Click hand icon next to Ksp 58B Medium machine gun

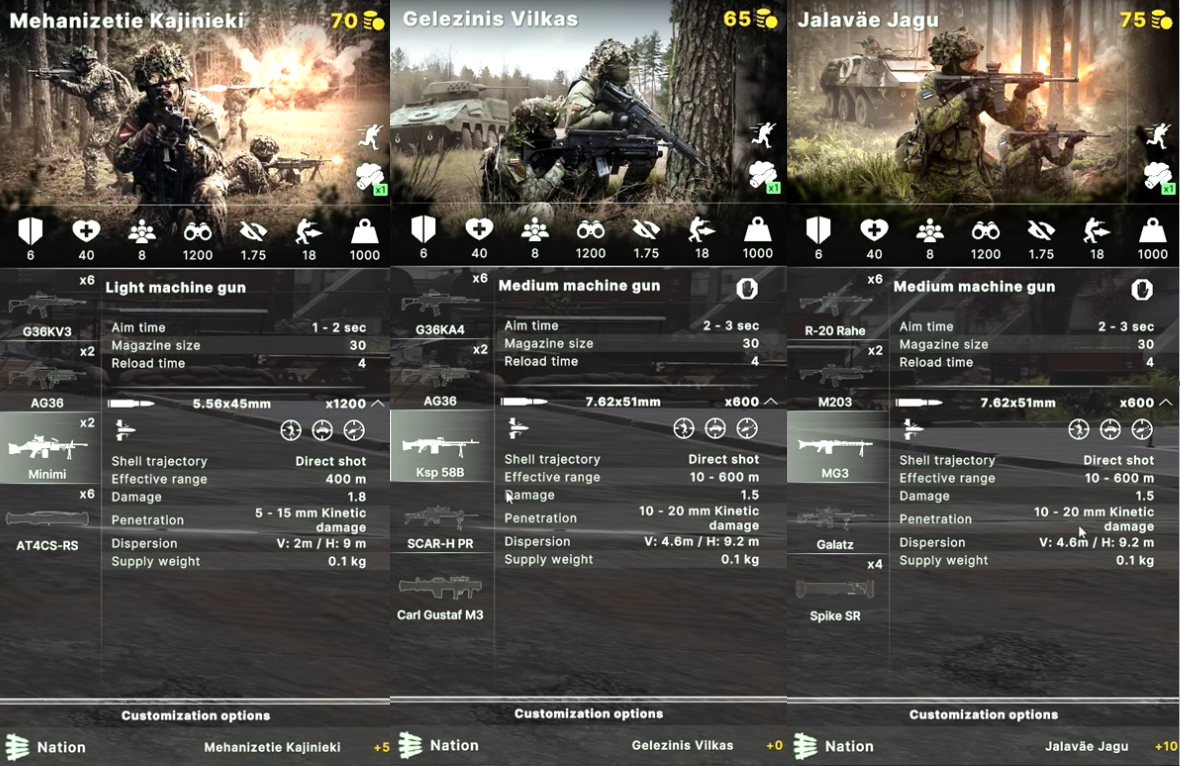(747, 288)
